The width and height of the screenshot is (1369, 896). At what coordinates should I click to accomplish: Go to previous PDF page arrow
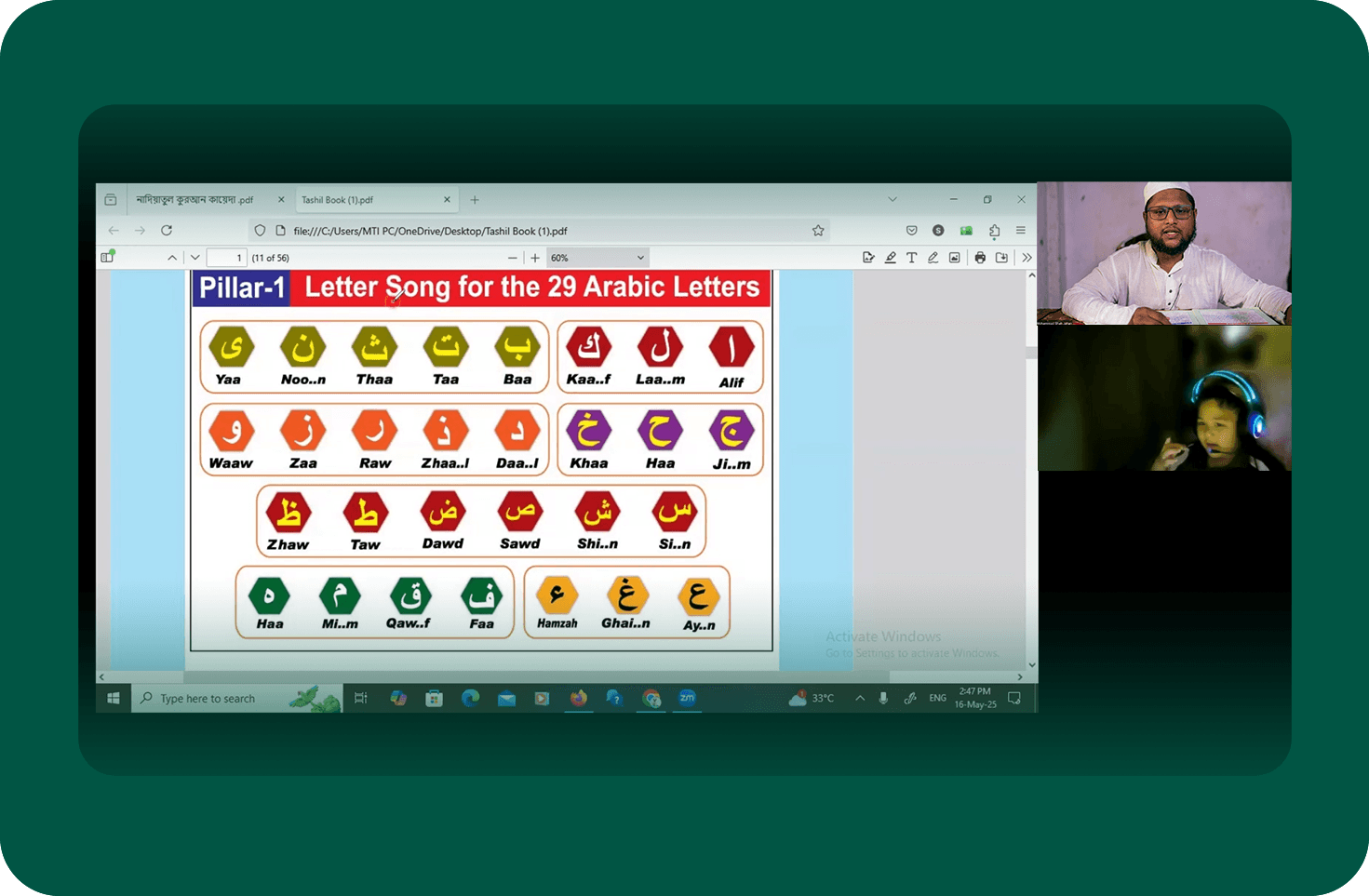[172, 258]
